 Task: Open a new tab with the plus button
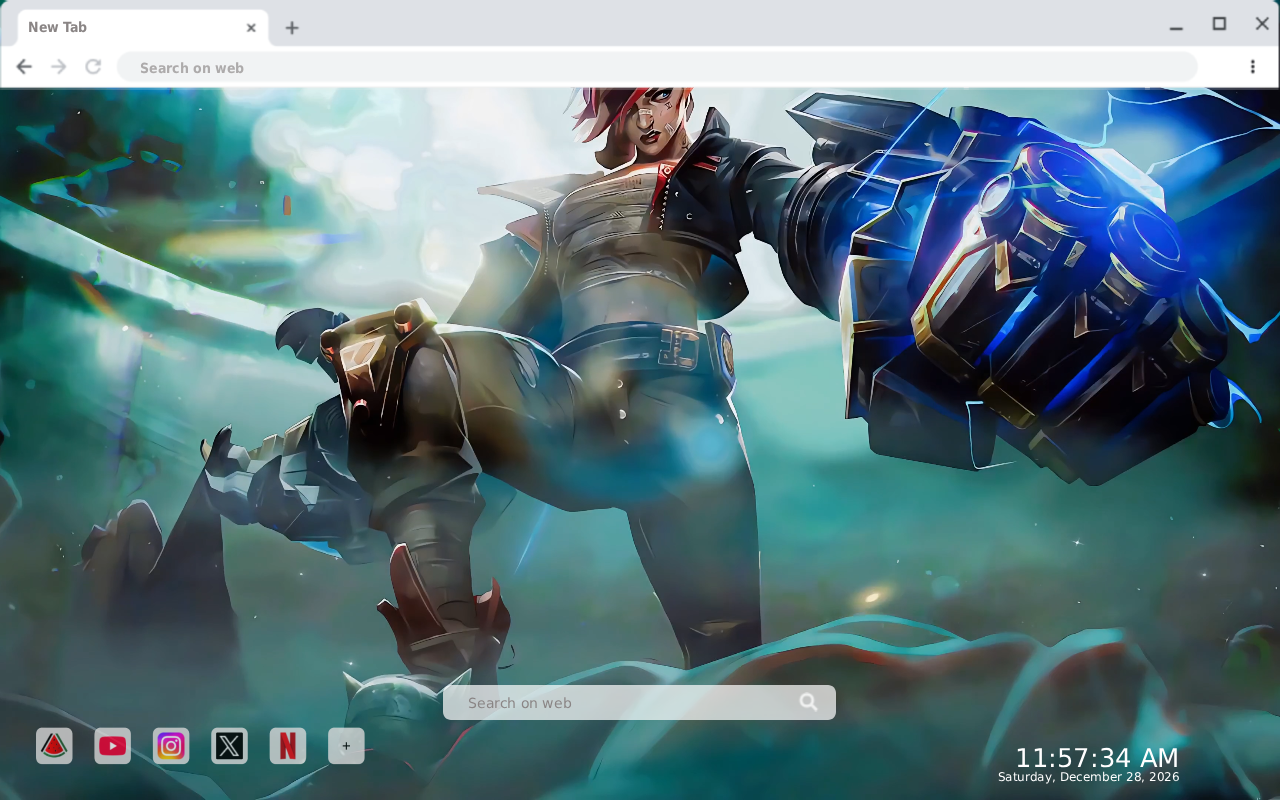292,28
